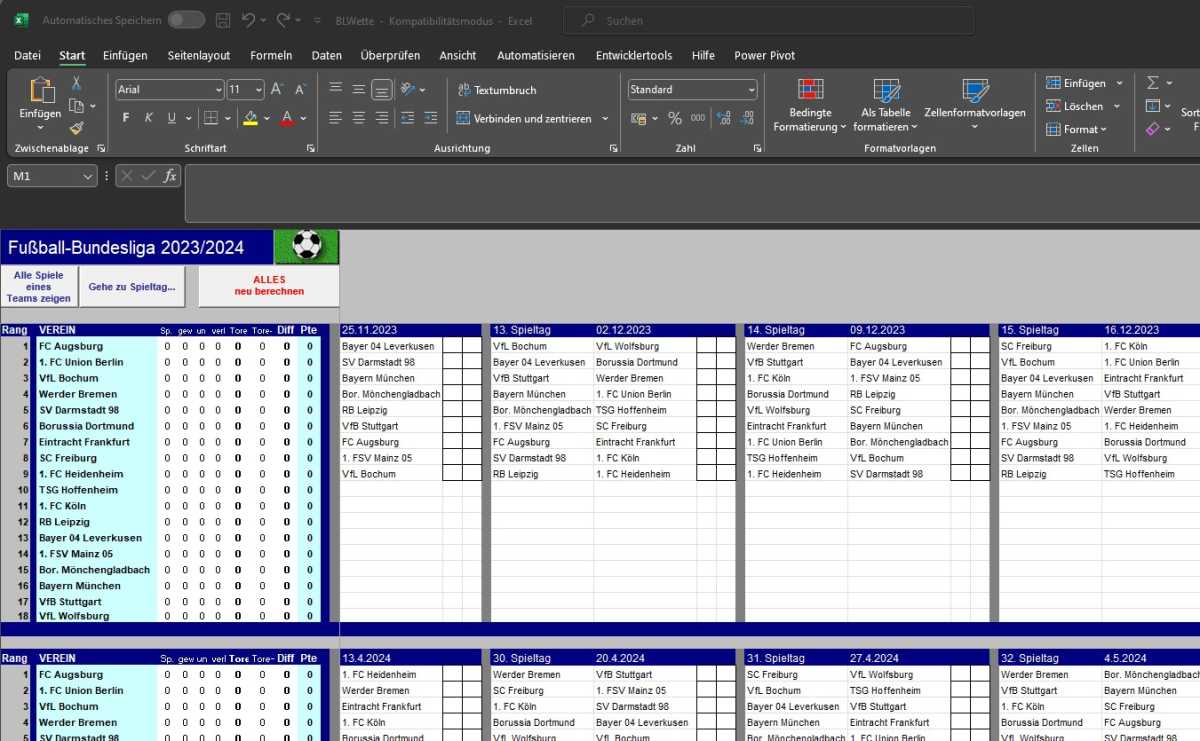1200x741 pixels.
Task: Click Verbinden und zentrieren button
Action: tap(524, 118)
